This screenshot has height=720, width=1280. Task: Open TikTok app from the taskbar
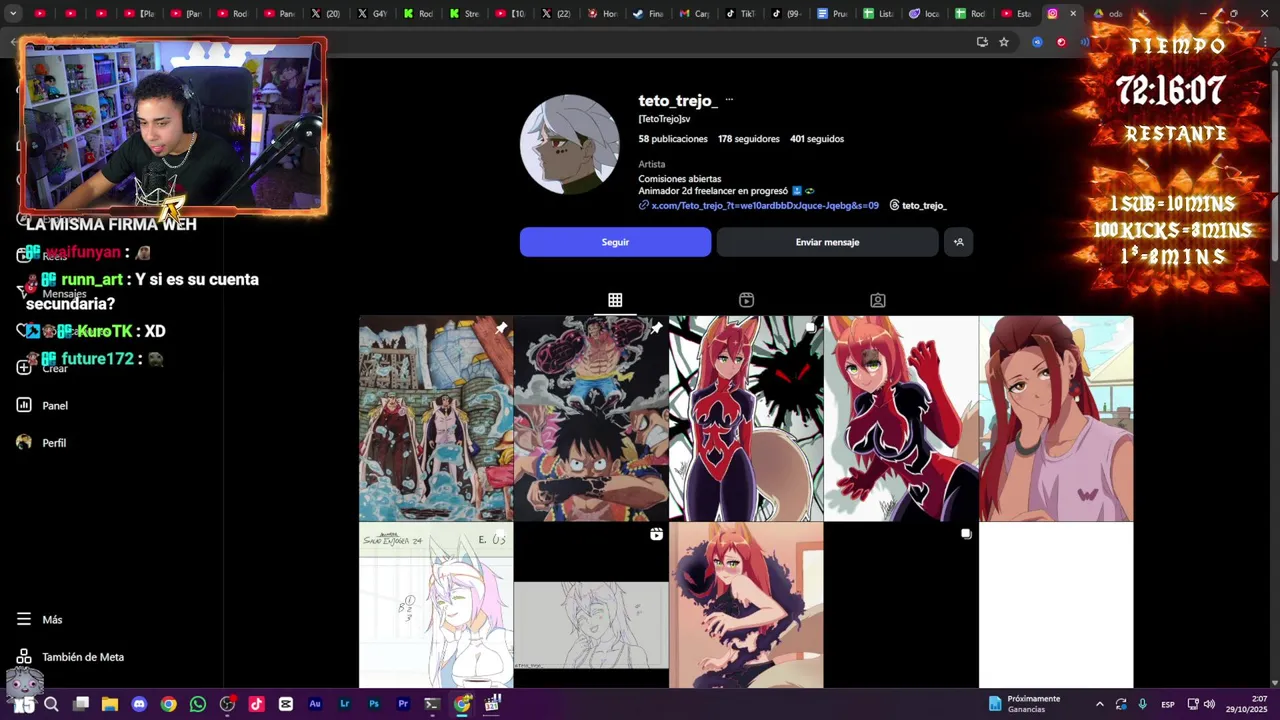256,704
